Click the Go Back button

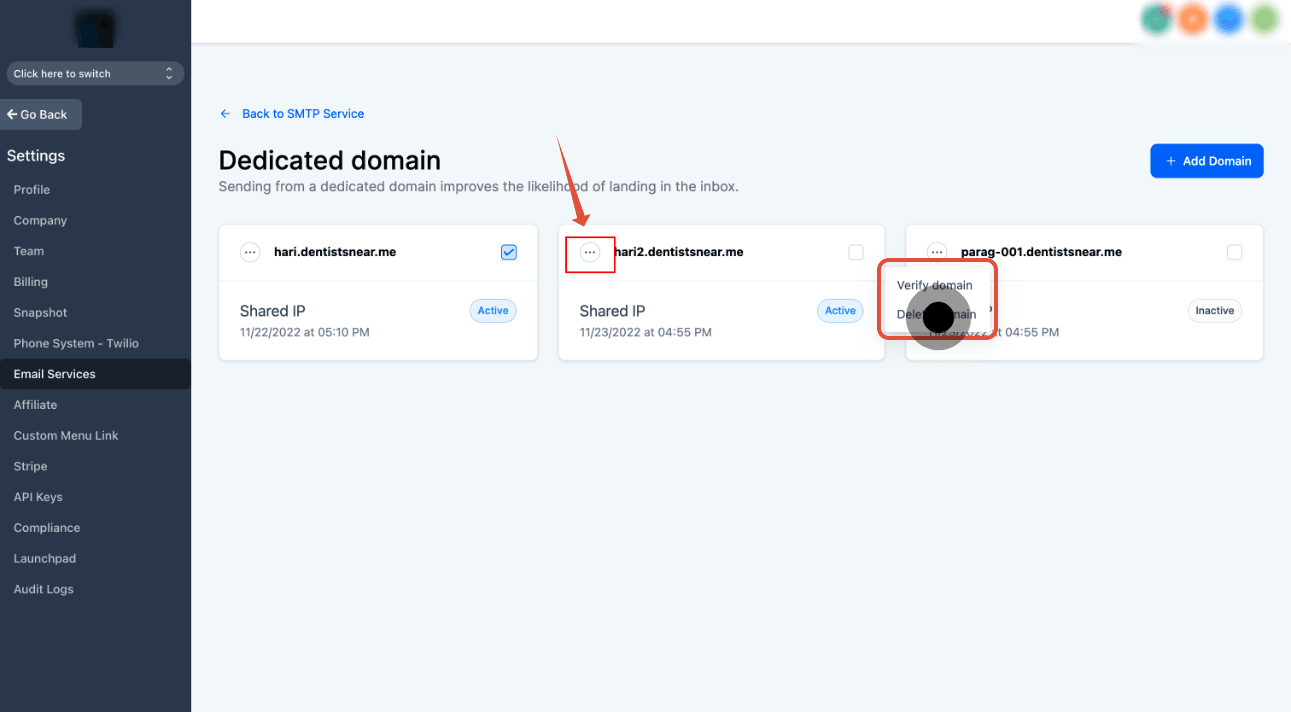(x=40, y=114)
